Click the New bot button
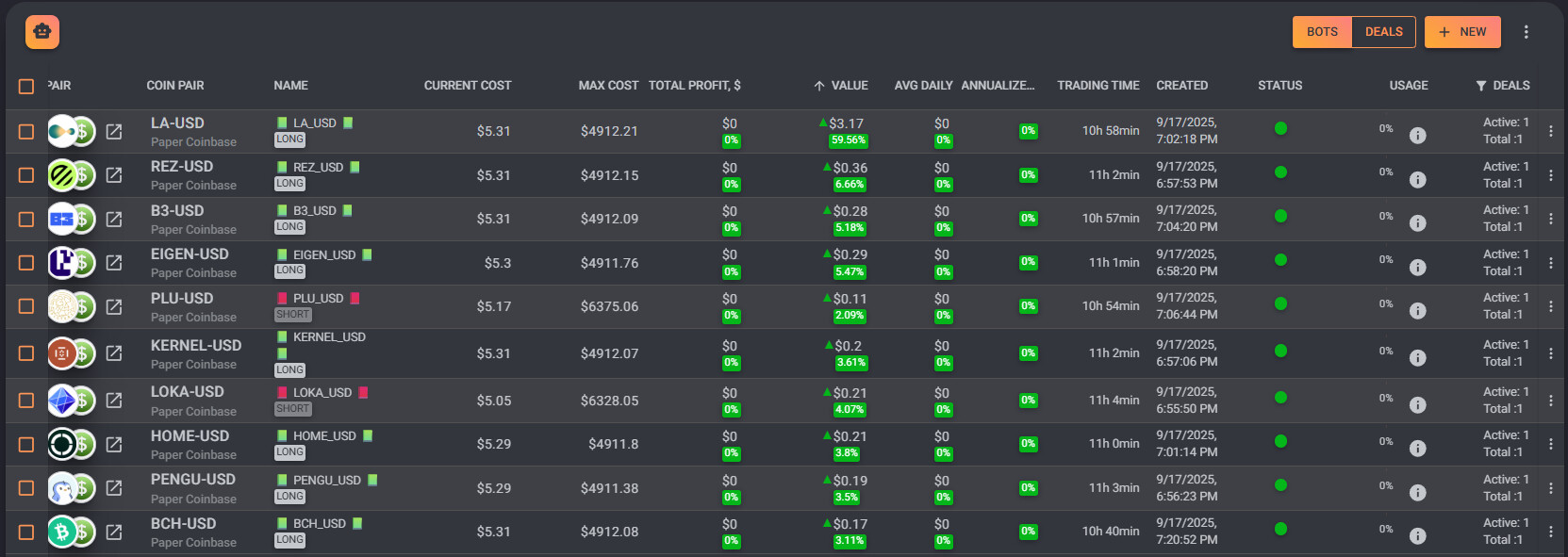 (1462, 32)
